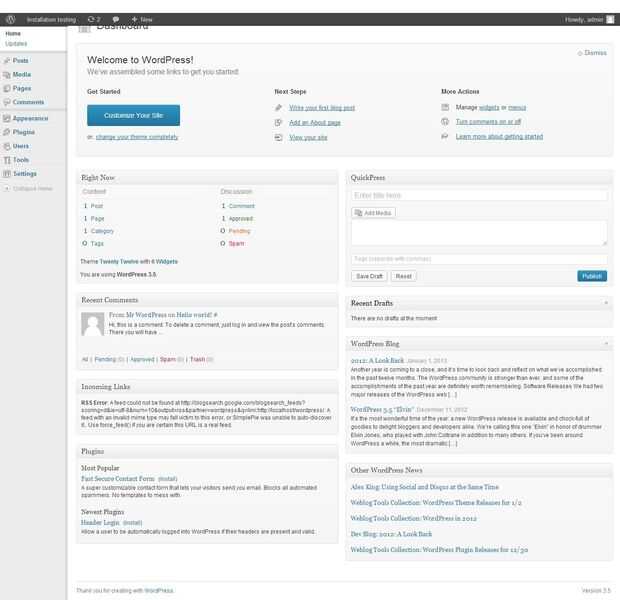Click WordPress link in the footer
Viewport: 620px width, 600px height.
click(x=159, y=591)
